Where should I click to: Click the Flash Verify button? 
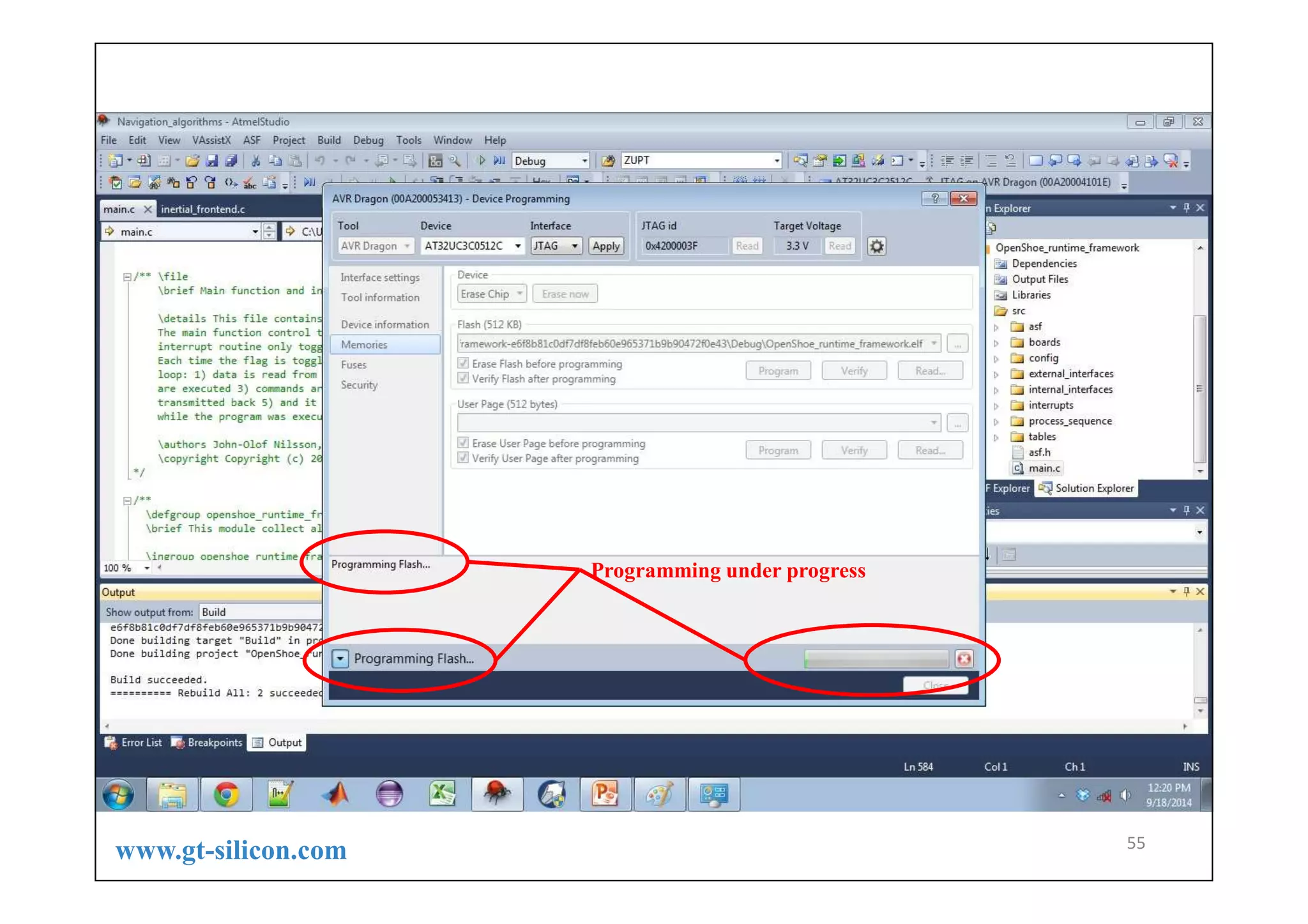coord(854,371)
